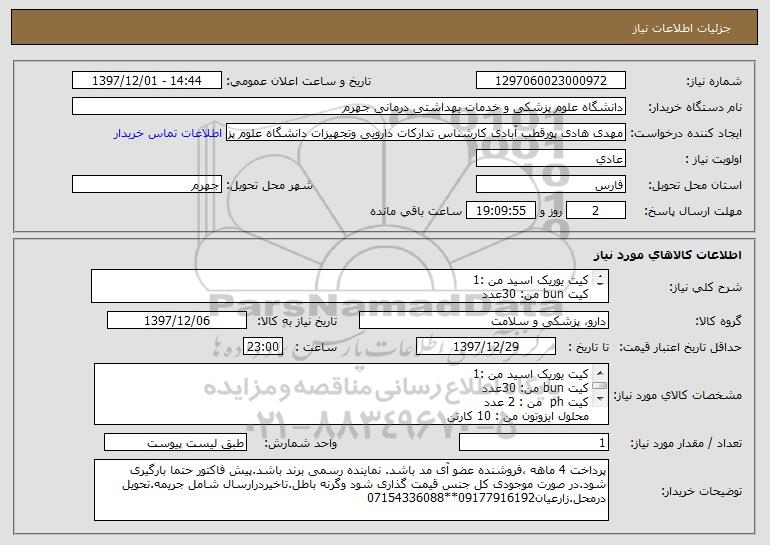
Task: Click the label مهلت ارسال پاسخ
Action: pyautogui.click(x=693, y=211)
